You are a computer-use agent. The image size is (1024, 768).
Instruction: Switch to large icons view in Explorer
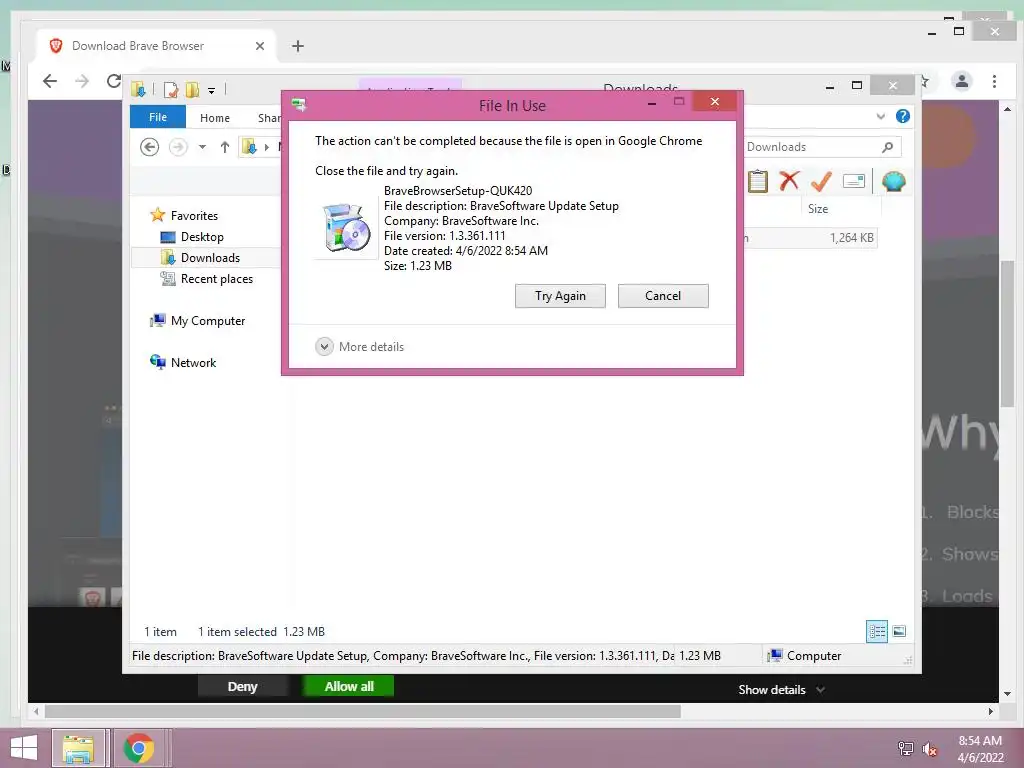pyautogui.click(x=899, y=631)
